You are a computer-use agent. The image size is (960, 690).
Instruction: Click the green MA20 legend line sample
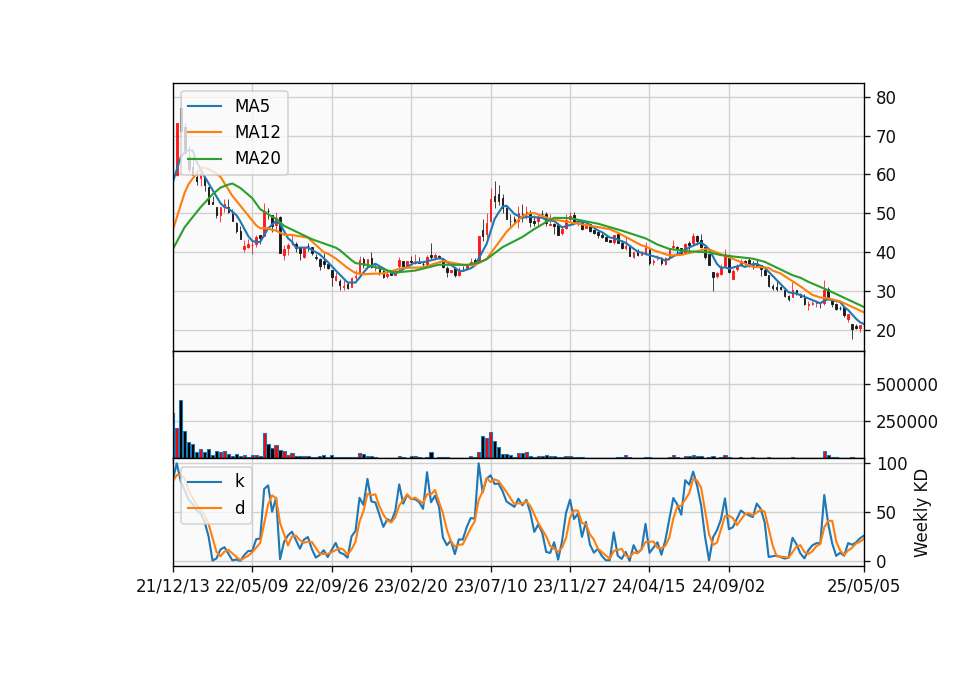204,159
